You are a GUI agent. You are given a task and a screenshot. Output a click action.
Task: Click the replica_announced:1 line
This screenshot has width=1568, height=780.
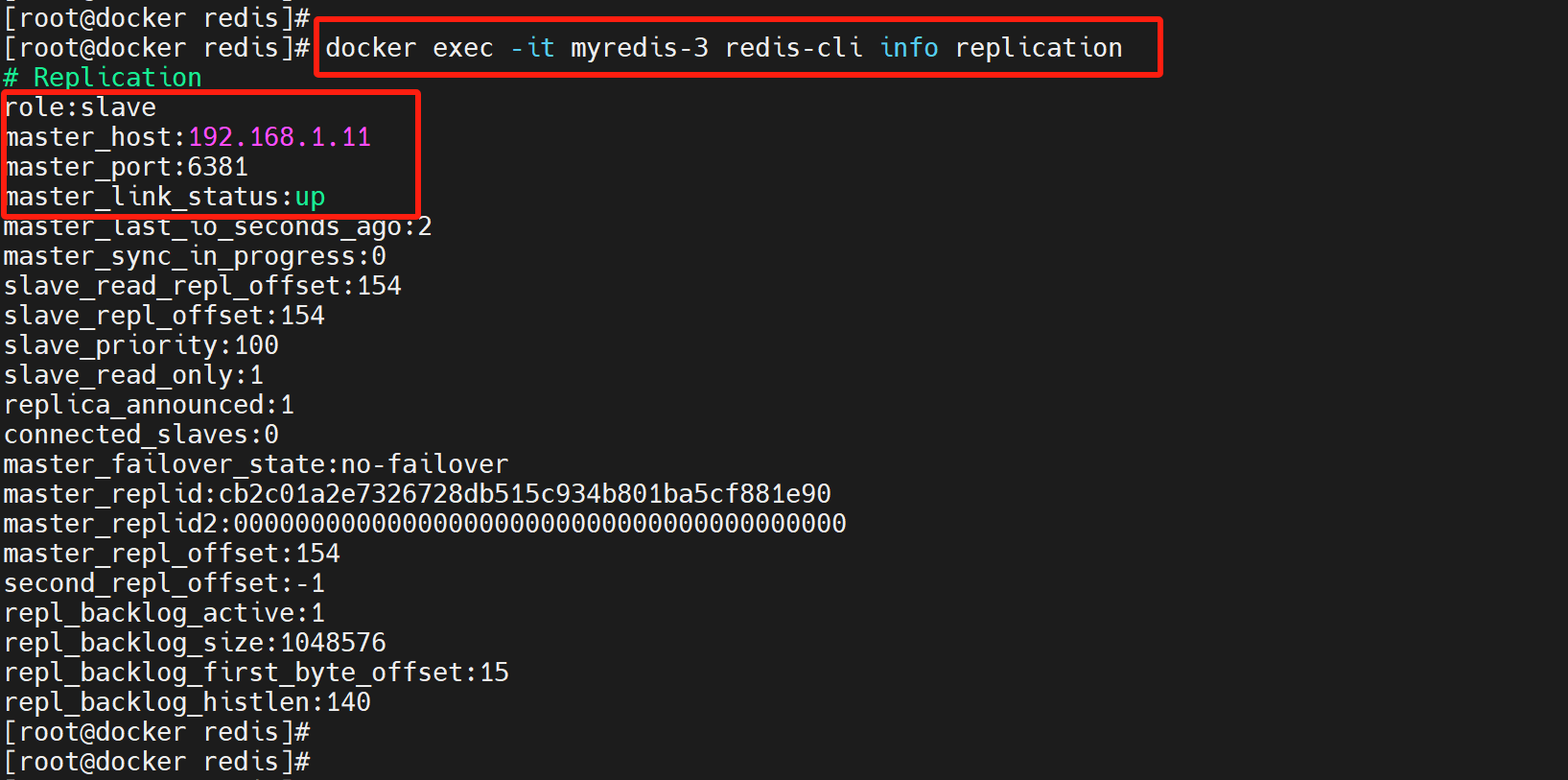click(149, 405)
